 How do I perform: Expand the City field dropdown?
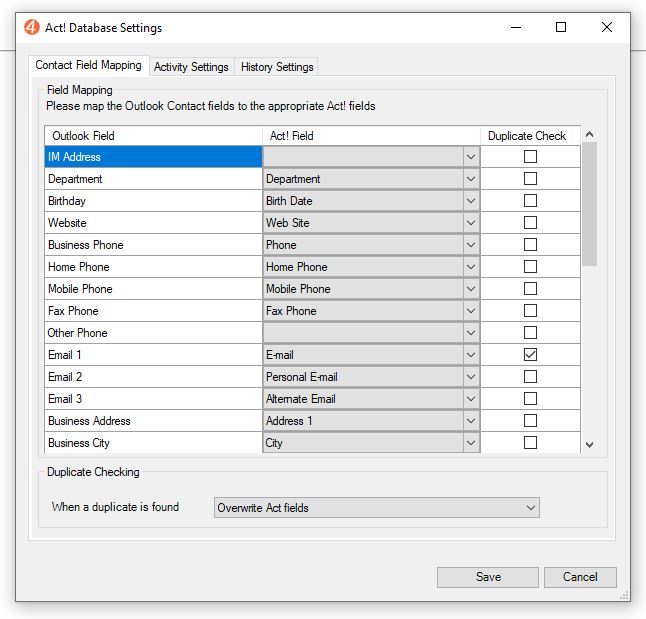tap(470, 443)
